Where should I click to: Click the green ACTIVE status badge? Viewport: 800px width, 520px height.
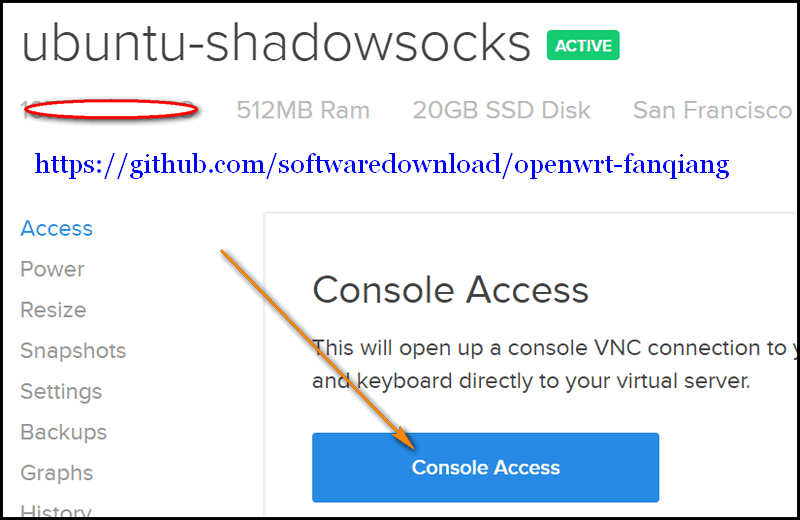tap(583, 45)
